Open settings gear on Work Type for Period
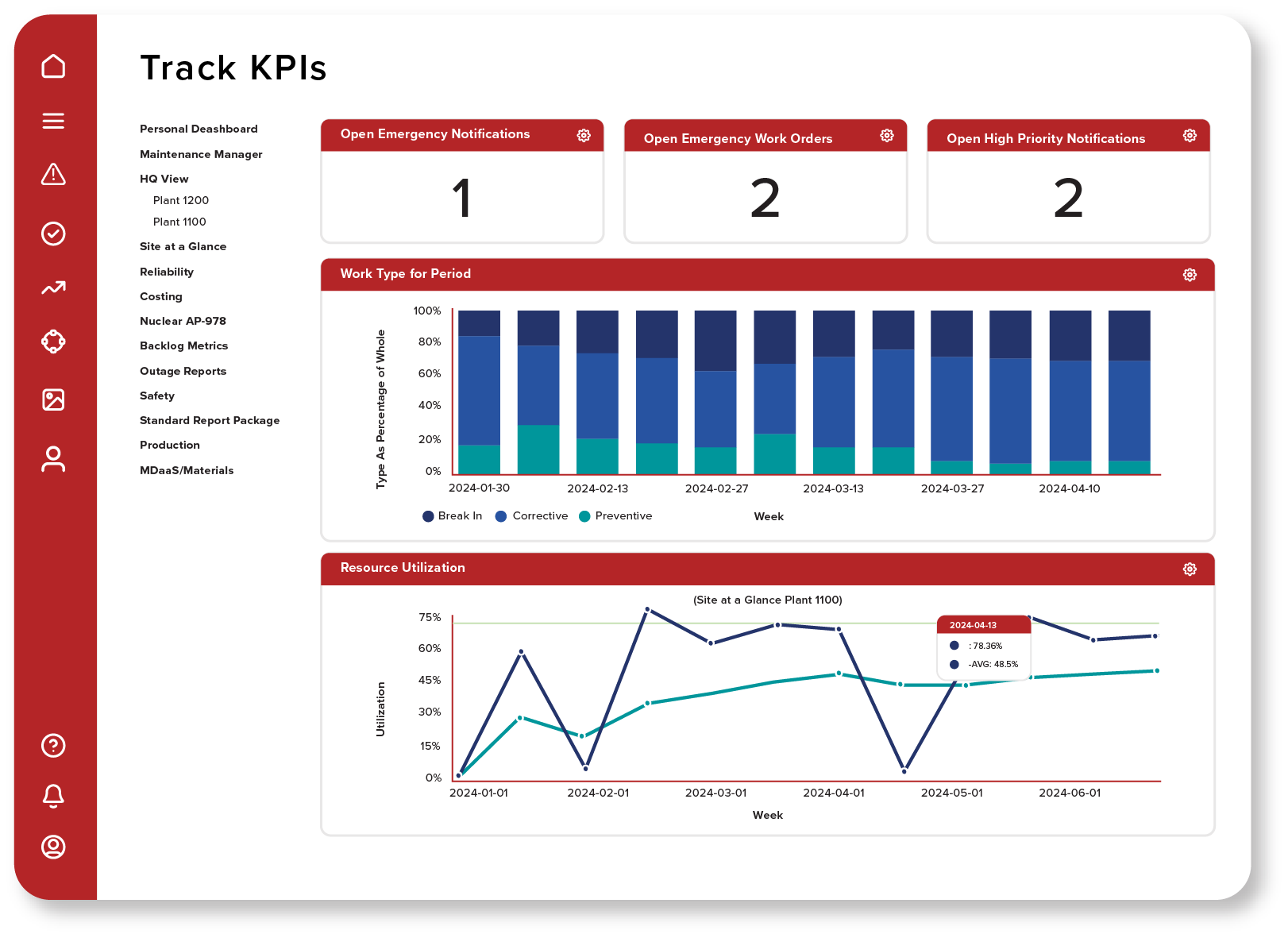The height and width of the screenshot is (938, 1288). (1189, 273)
